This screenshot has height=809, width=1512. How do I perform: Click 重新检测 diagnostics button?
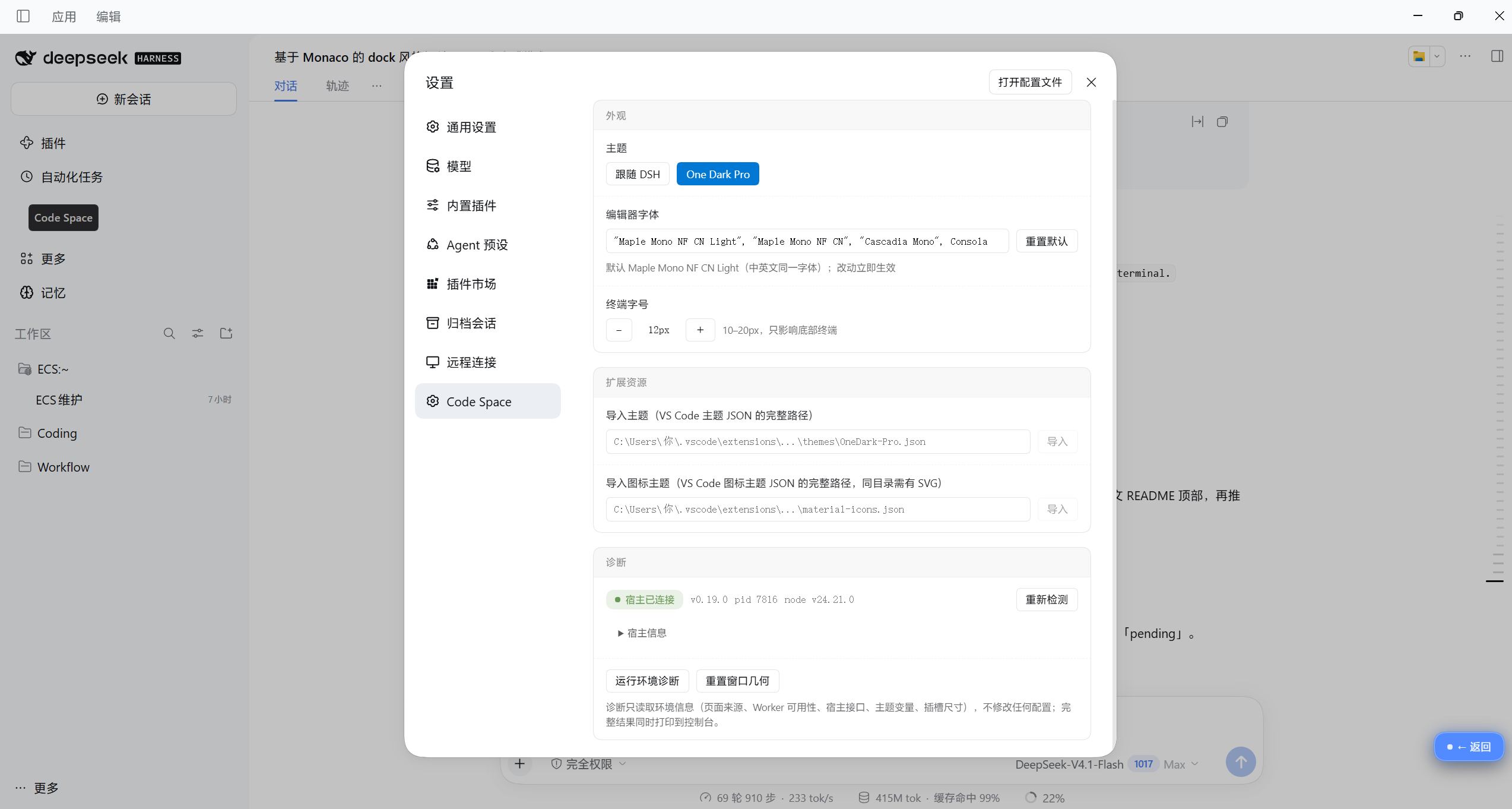point(1047,599)
